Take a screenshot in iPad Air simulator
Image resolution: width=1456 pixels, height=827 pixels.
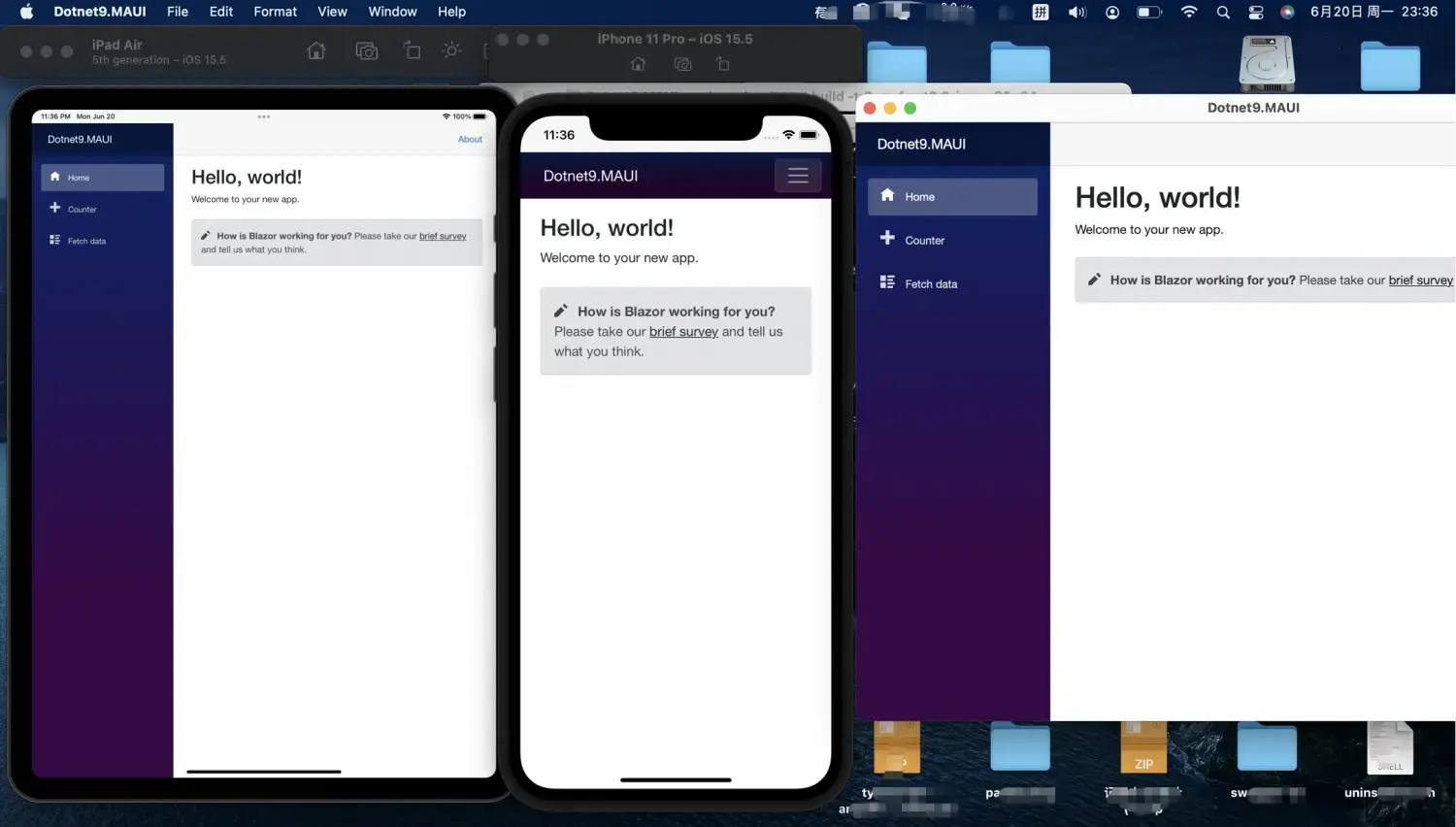coord(367,50)
